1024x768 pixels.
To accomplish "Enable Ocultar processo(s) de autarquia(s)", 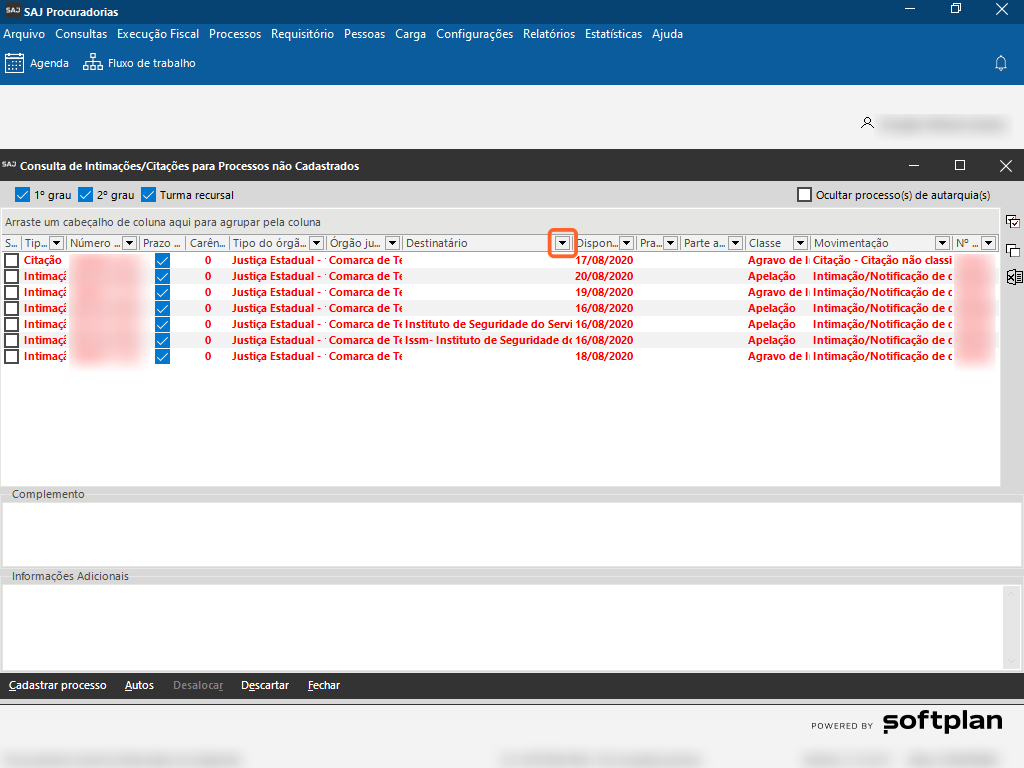I will [x=804, y=195].
